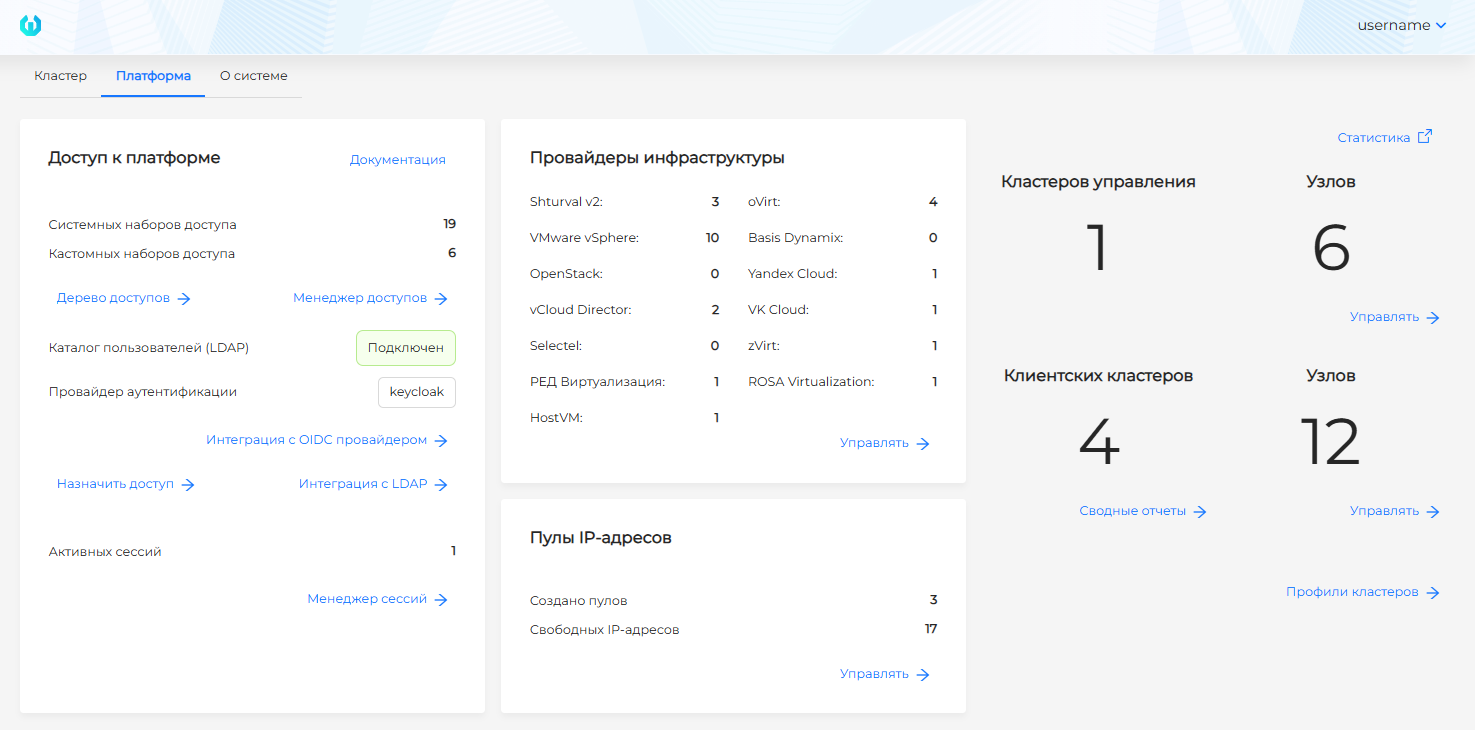The image size is (1475, 730).
Task: Open the Документация link
Action: pyautogui.click(x=397, y=160)
